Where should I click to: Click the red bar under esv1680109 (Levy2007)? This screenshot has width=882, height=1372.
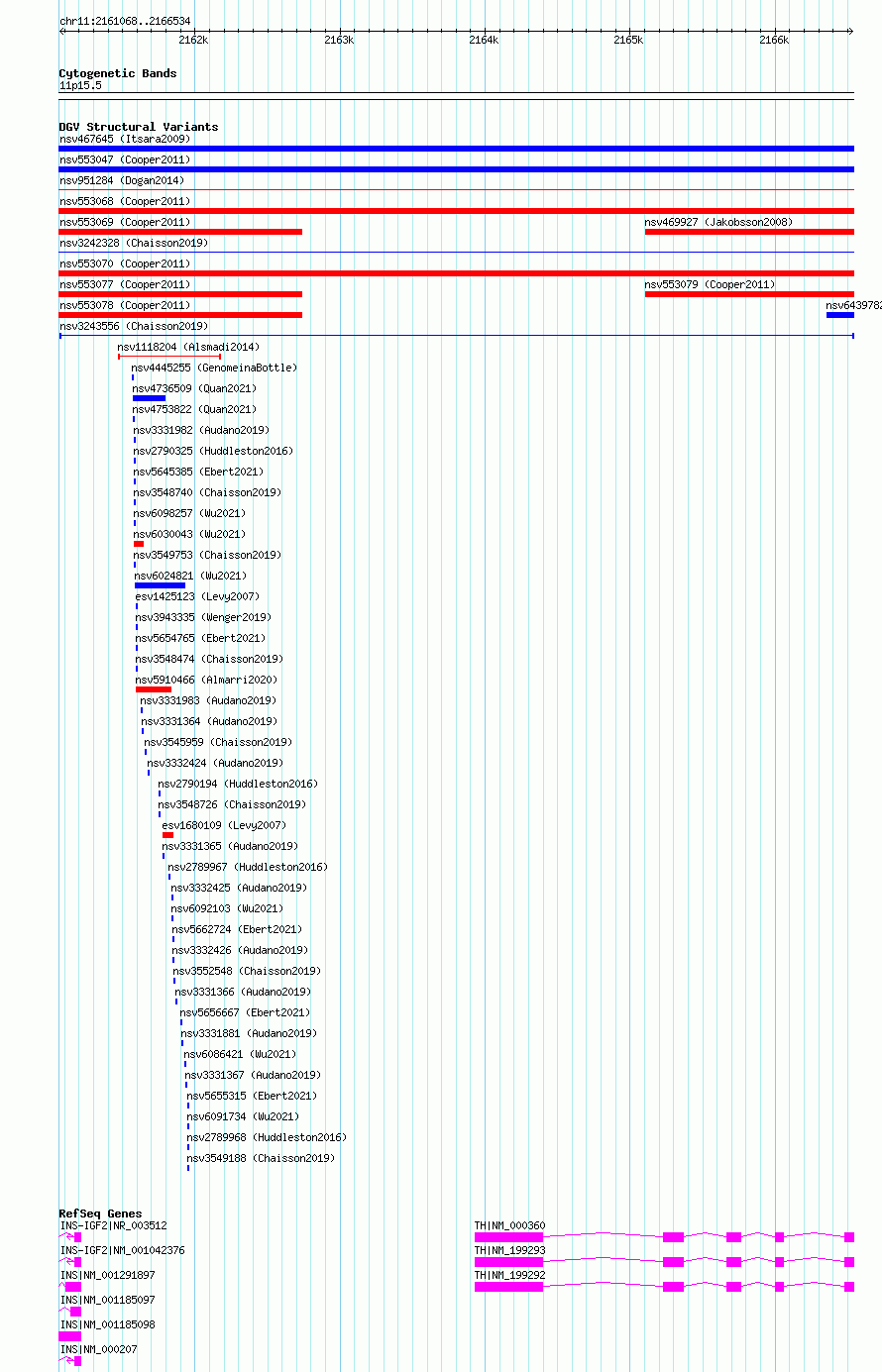[x=167, y=835]
